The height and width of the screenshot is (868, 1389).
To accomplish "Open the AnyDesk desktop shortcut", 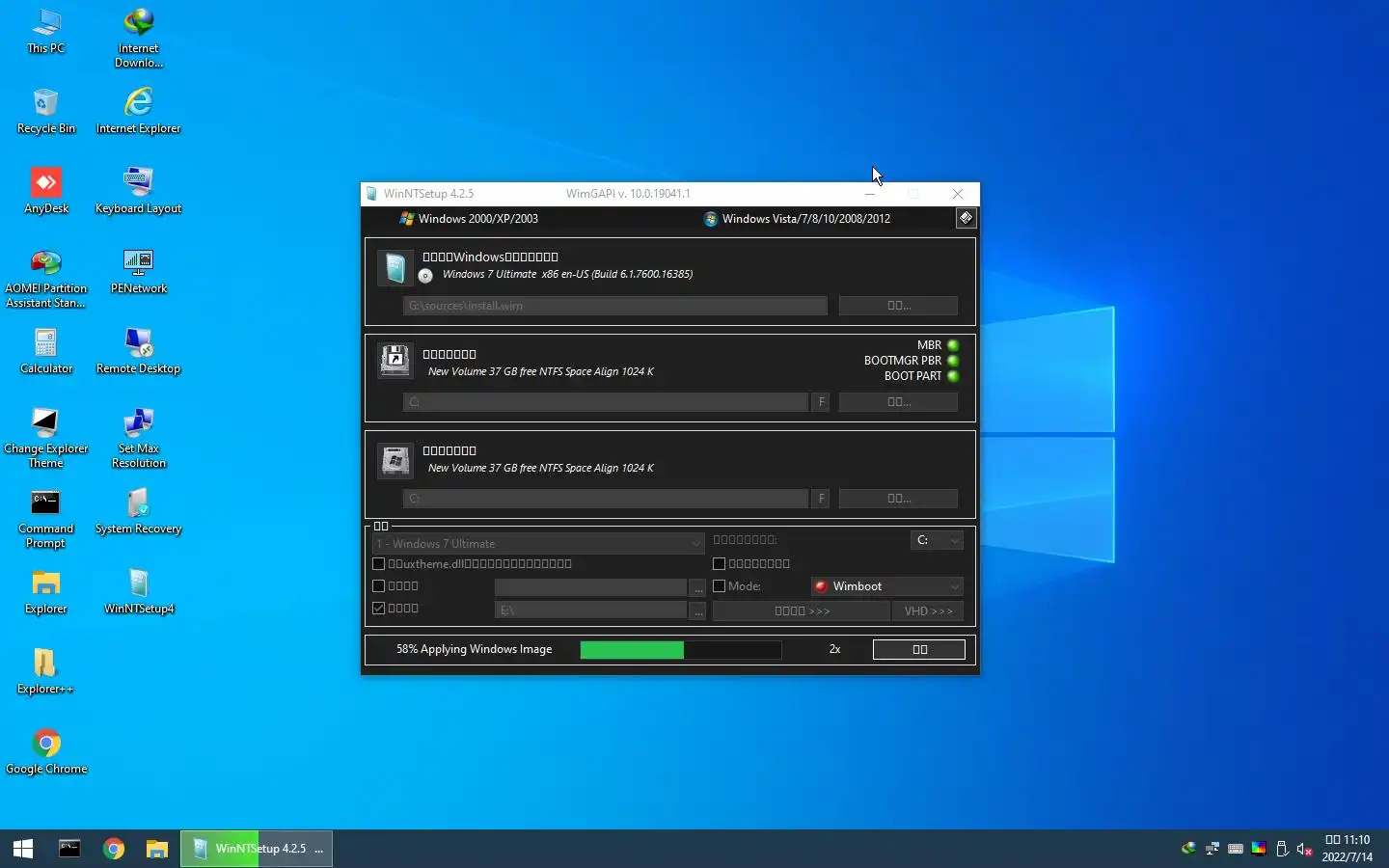I will pyautogui.click(x=45, y=191).
